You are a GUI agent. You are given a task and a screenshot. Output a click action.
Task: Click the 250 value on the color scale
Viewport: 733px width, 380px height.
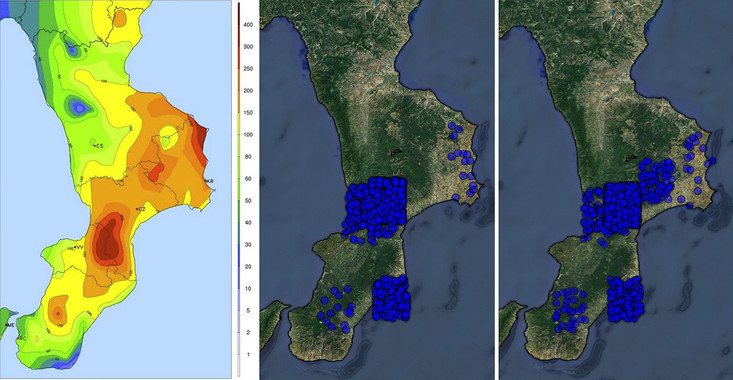pos(248,69)
